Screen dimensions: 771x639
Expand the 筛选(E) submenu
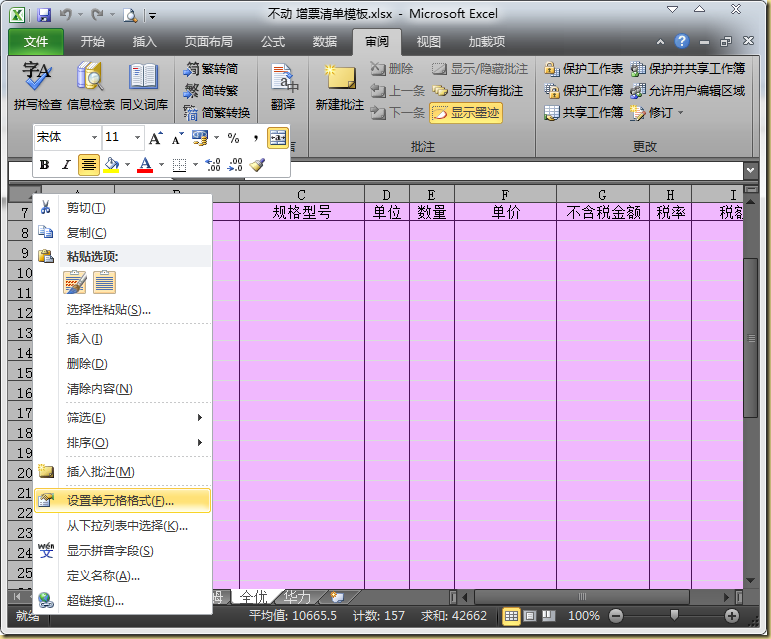click(x=123, y=418)
